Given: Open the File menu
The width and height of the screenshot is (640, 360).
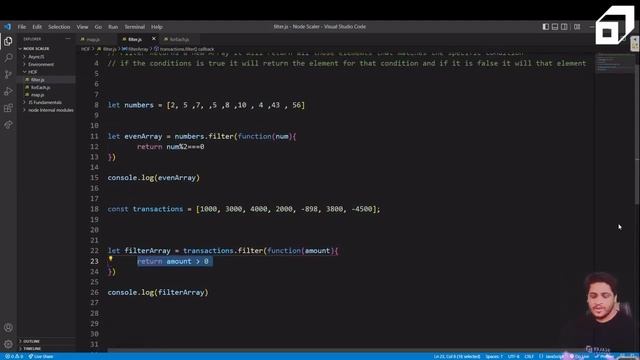Looking at the screenshot, I should [x=22, y=27].
